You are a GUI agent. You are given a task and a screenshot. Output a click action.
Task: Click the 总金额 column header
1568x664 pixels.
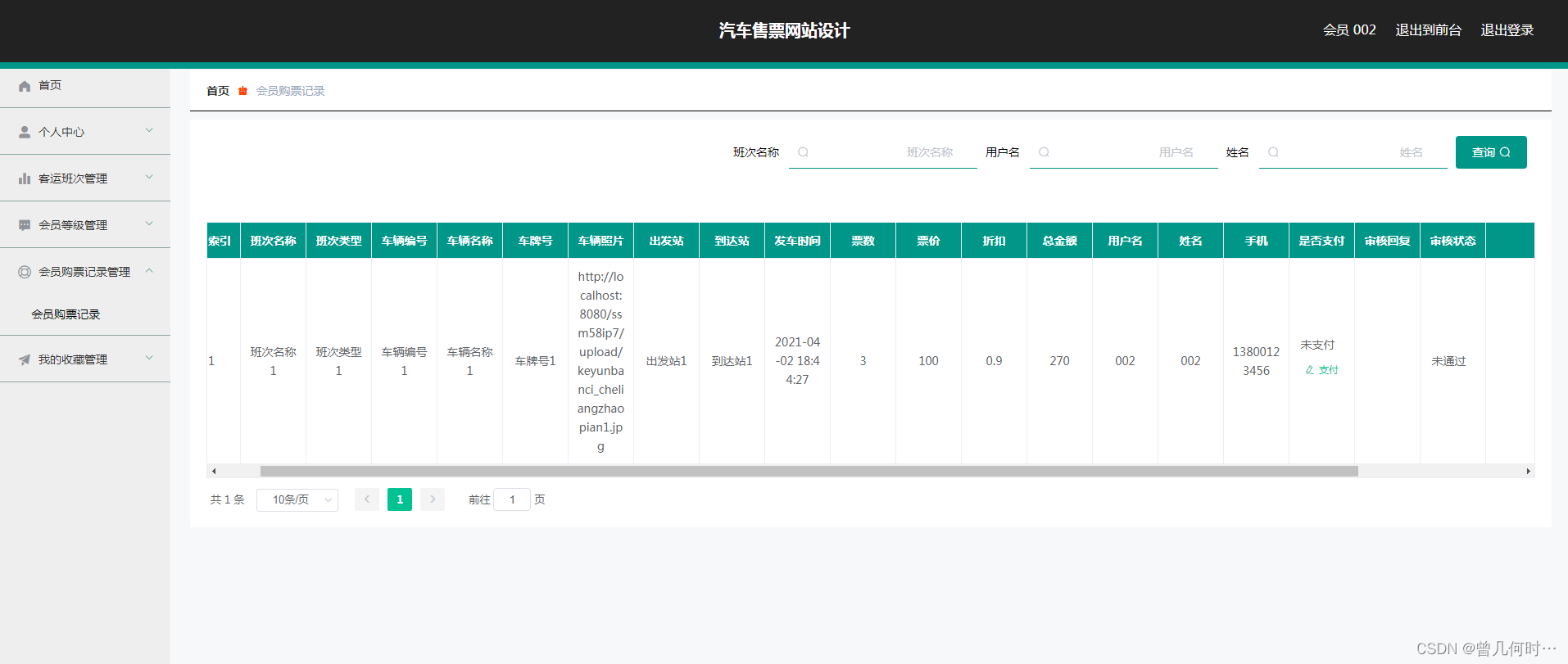(1060, 241)
